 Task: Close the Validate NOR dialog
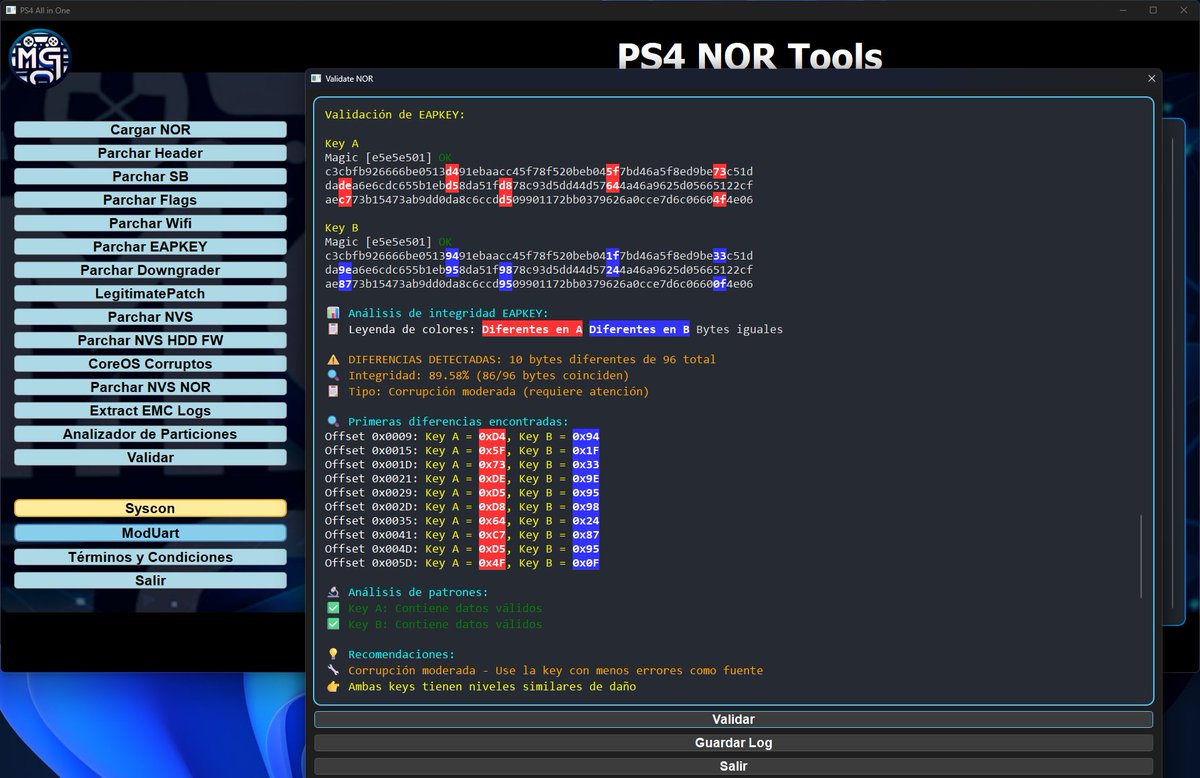coord(1151,78)
